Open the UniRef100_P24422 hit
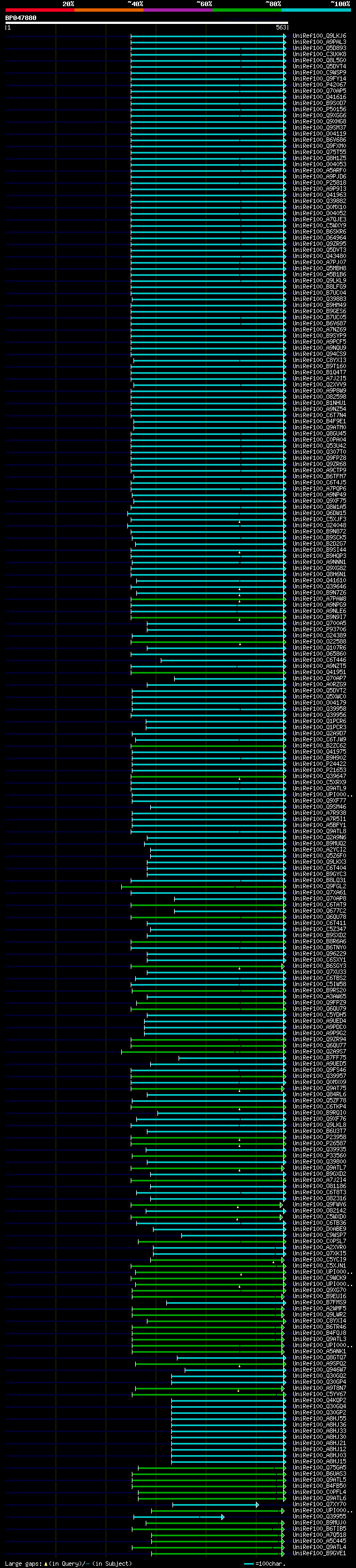The width and height of the screenshot is (356, 1568). click(x=319, y=764)
